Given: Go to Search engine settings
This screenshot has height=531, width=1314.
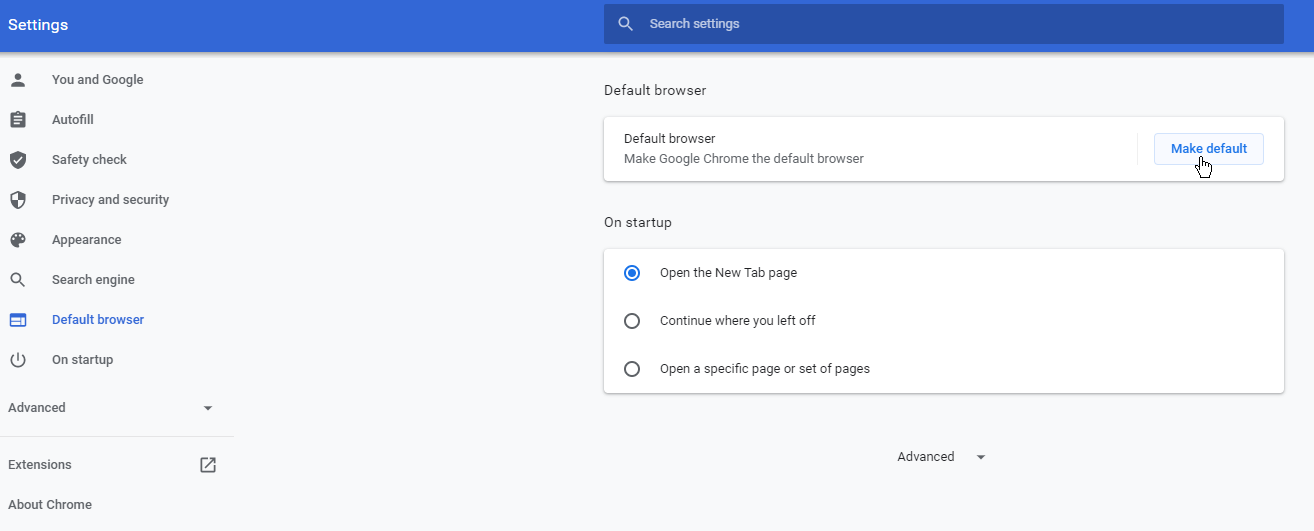Looking at the screenshot, I should [x=93, y=280].
